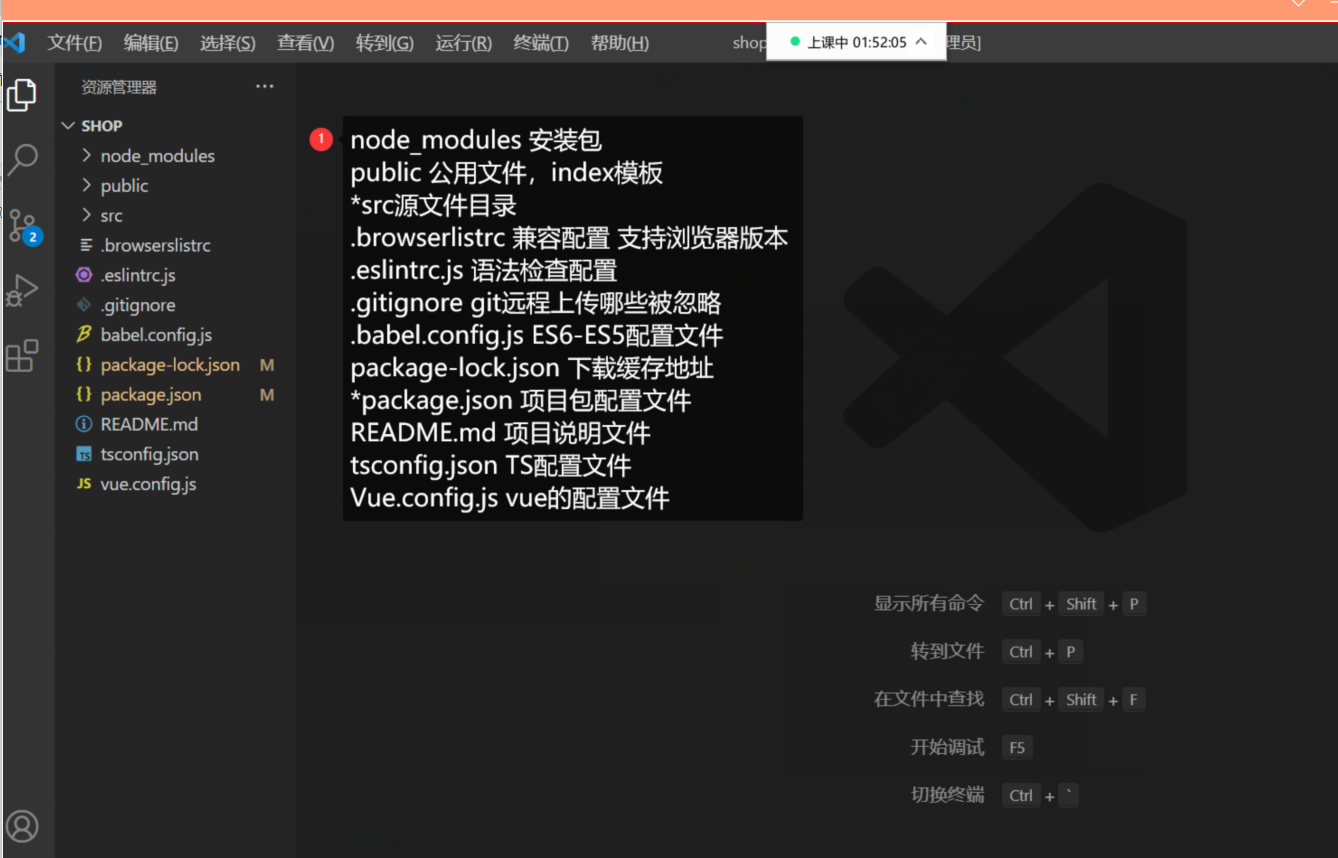Open the Accounts icon at bottom
Image resolution: width=1338 pixels, height=858 pixels.
point(22,826)
